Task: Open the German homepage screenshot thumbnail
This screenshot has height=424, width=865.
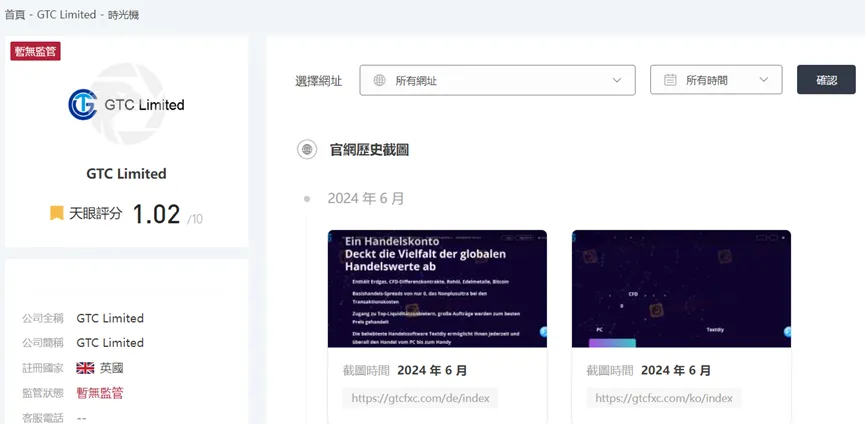Action: 437,289
